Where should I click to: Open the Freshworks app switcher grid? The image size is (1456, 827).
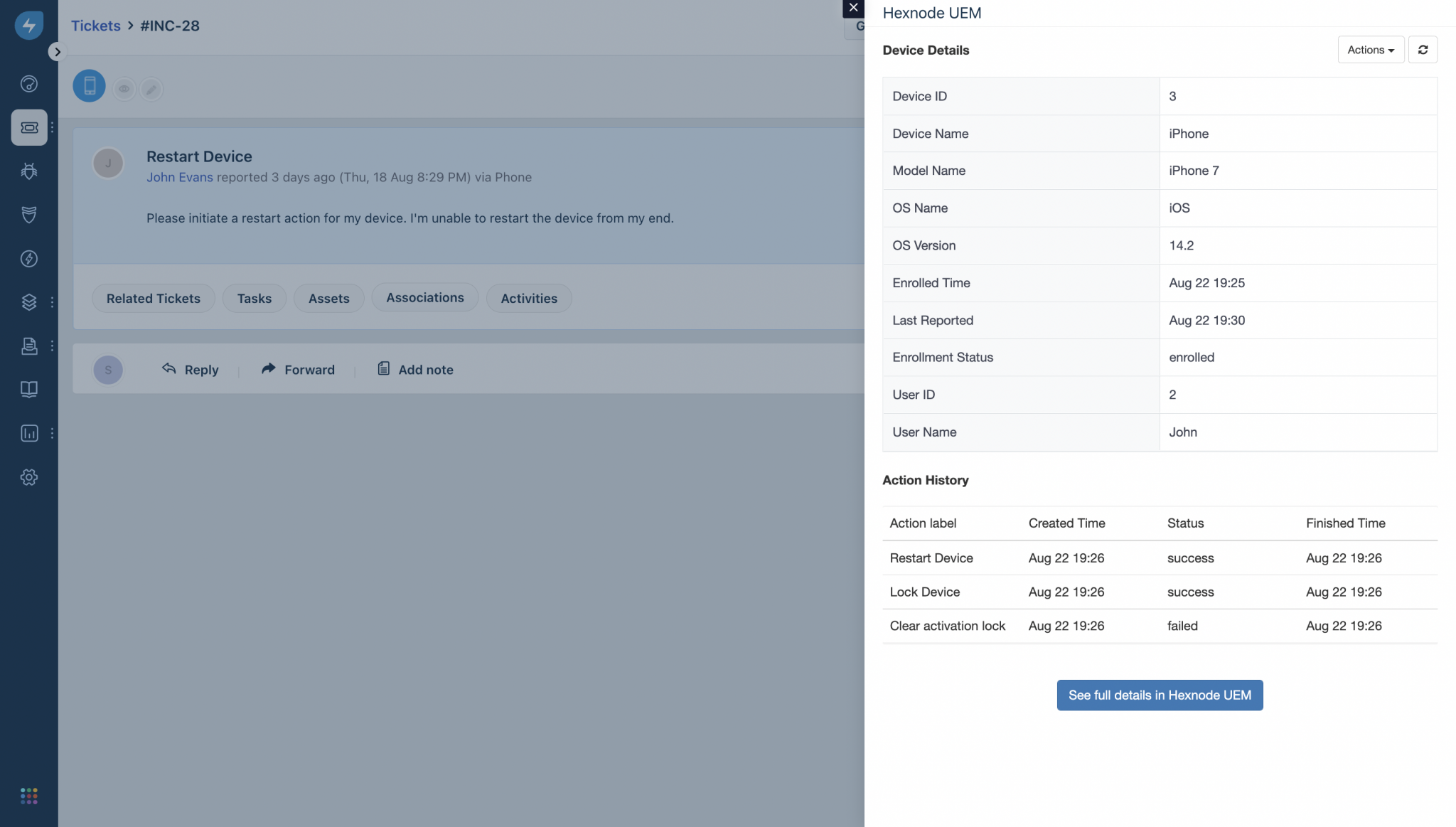29,796
